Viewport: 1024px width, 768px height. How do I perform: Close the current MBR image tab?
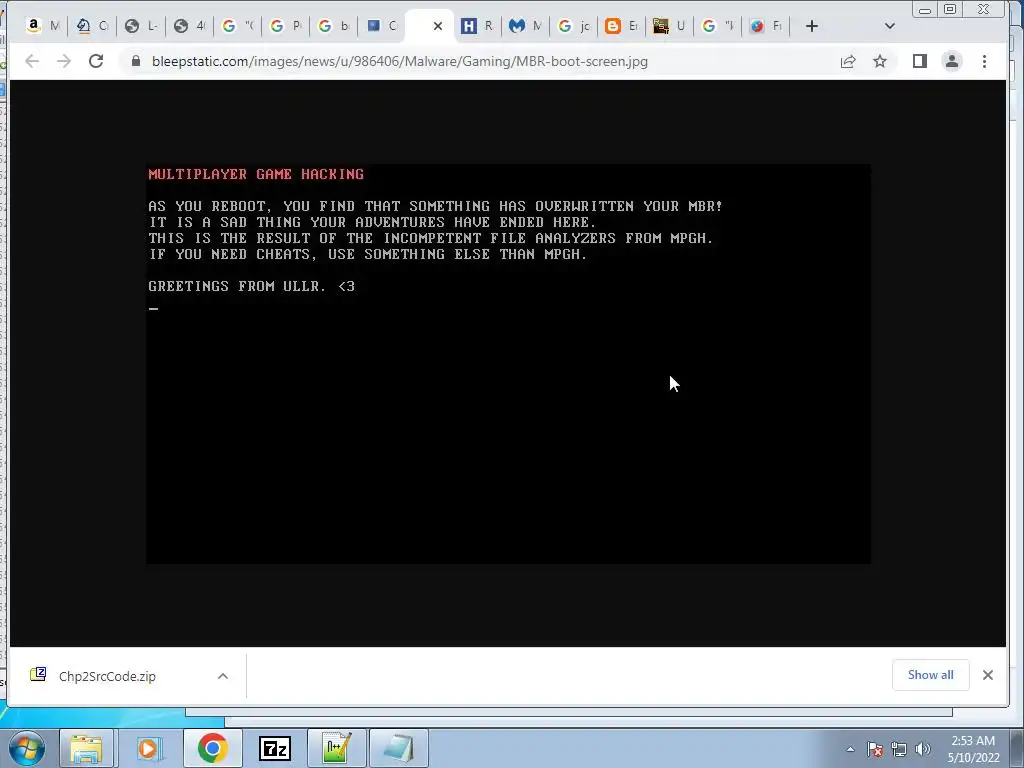tap(438, 26)
